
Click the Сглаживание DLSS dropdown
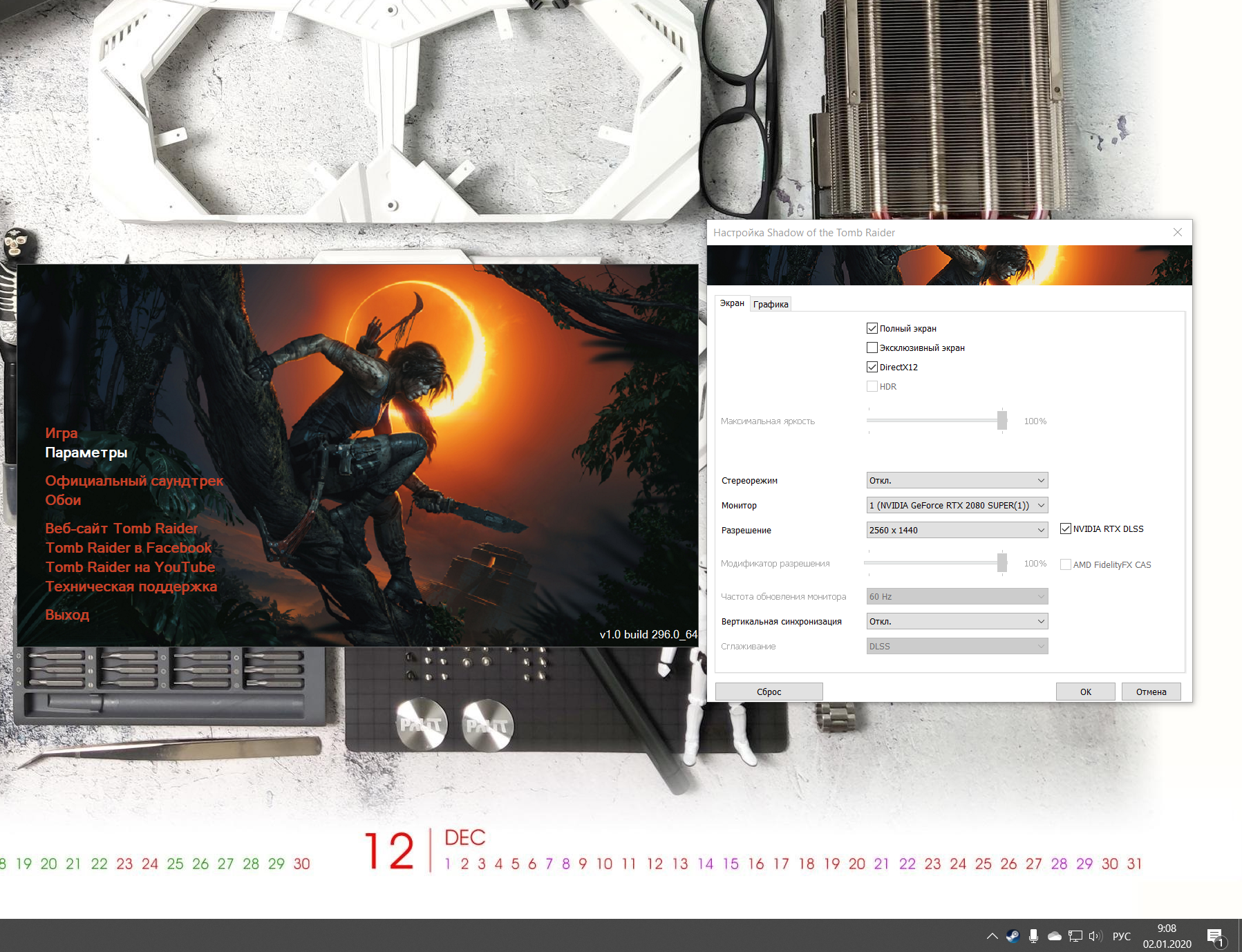[x=957, y=646]
